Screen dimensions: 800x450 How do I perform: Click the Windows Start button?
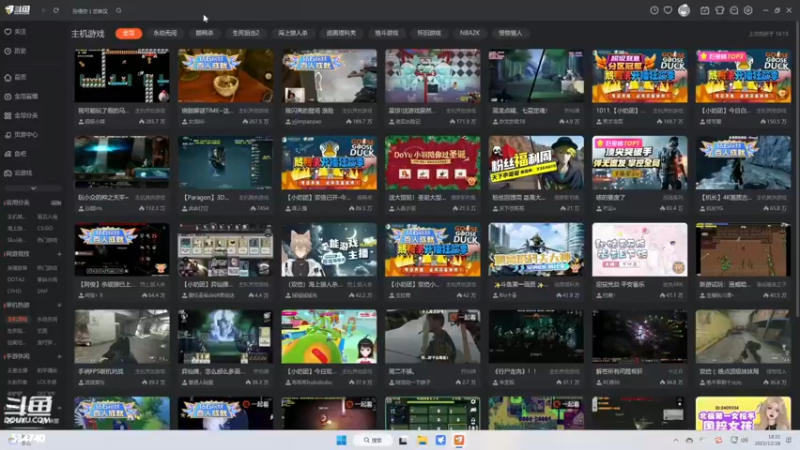pos(341,440)
